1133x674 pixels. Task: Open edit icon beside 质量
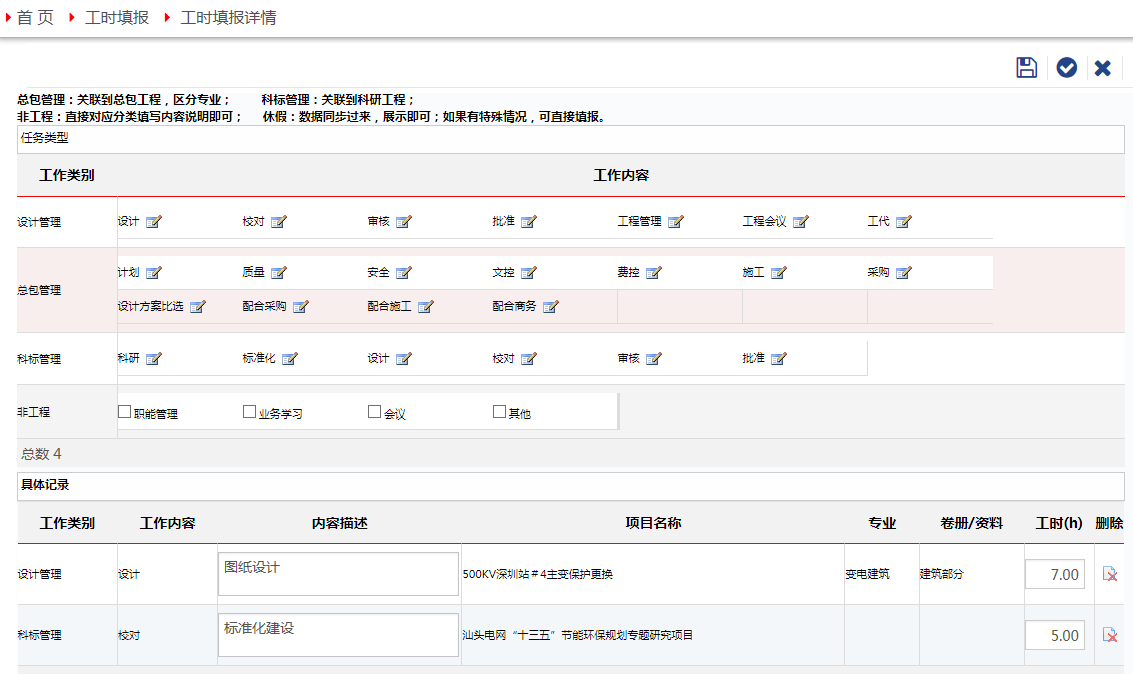(x=279, y=273)
